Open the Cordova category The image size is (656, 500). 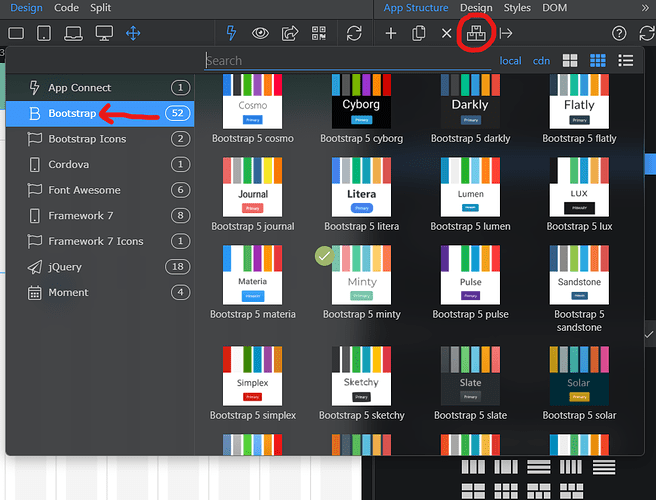pyautogui.click(x=100, y=164)
